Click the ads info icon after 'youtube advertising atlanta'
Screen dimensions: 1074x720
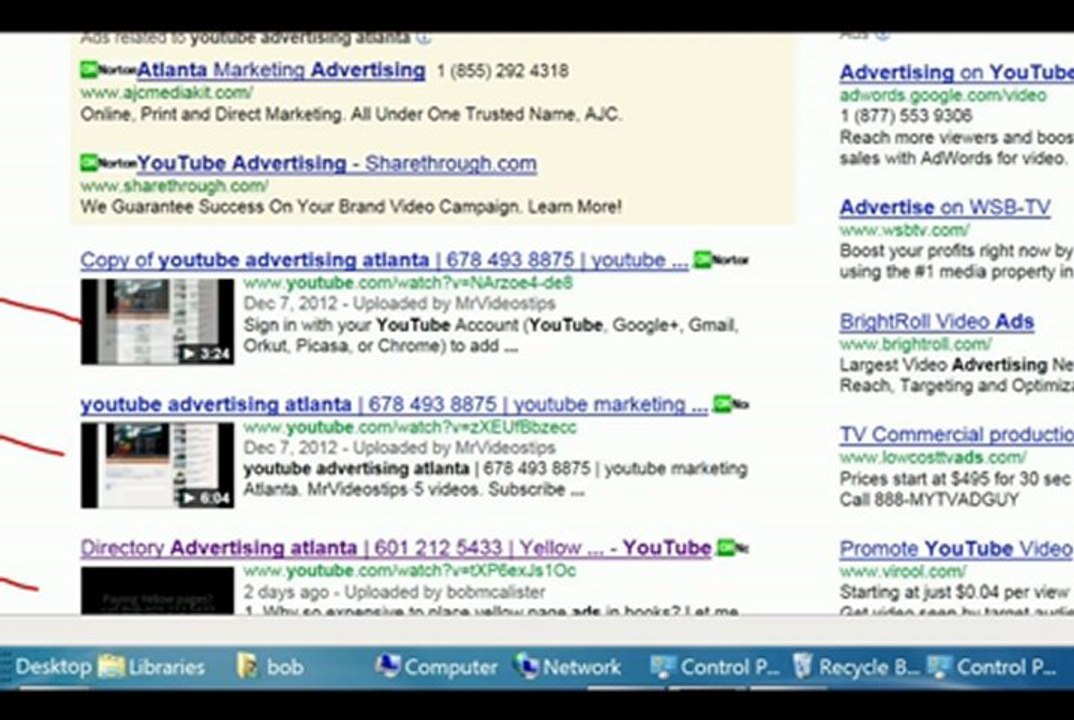424,38
